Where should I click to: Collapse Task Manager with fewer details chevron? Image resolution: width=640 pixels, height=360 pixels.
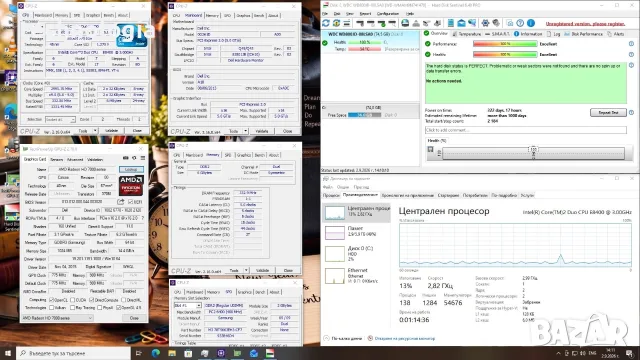pyautogui.click(x=326, y=338)
